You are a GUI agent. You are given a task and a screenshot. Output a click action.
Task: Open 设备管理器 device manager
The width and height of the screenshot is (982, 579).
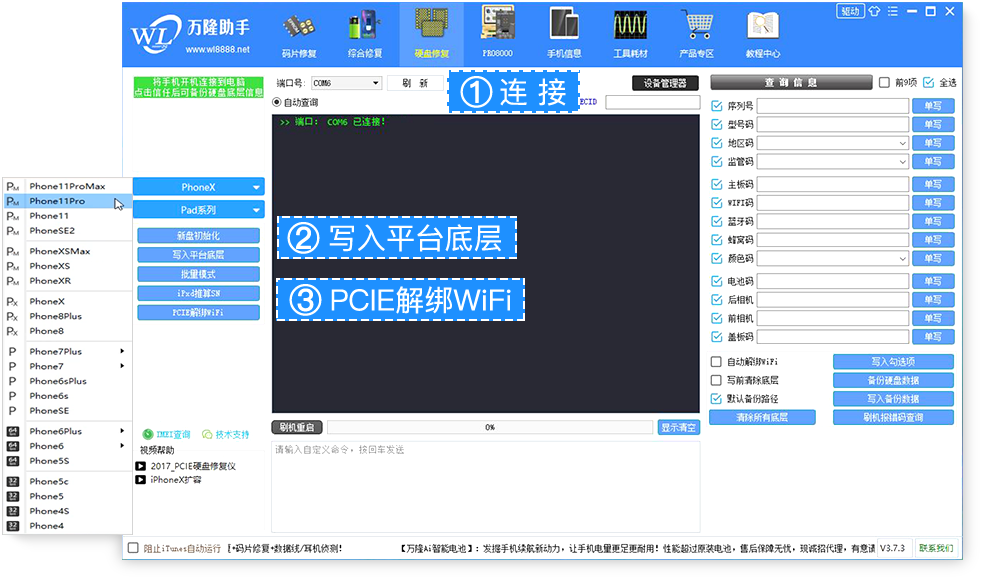(x=665, y=83)
